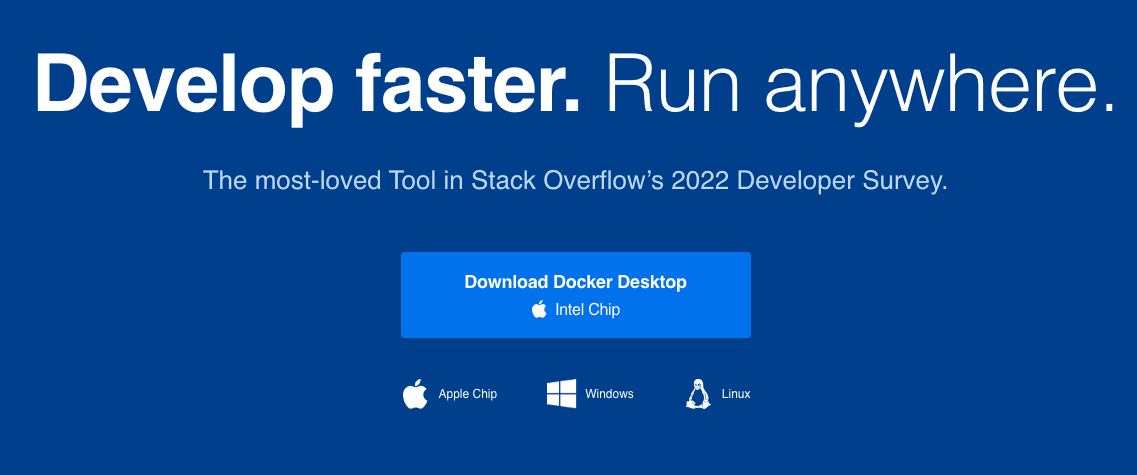Click the Apple logo next to Apple Chip
Viewport: 1137px width, 475px height.
tap(415, 394)
